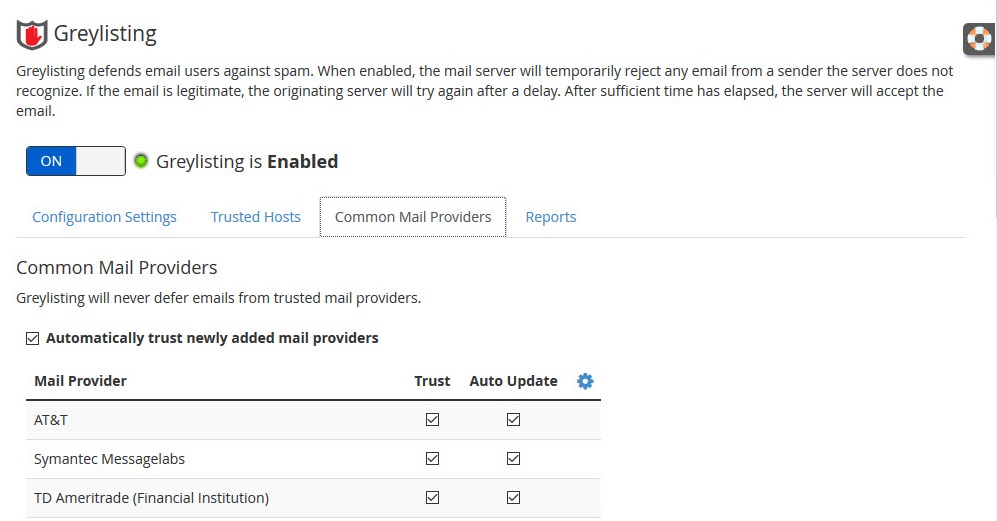Select the Symantec Messagelabs row

coord(313,459)
